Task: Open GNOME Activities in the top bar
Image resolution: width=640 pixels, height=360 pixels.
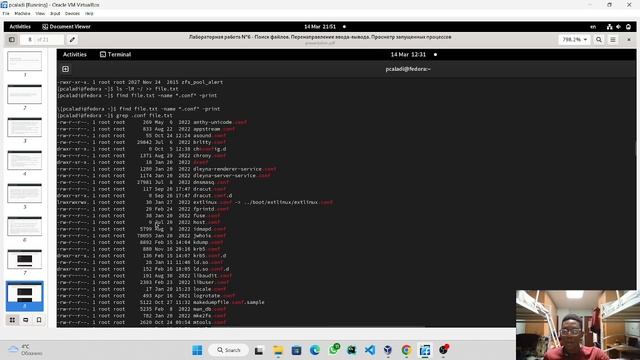Action: [x=20, y=27]
